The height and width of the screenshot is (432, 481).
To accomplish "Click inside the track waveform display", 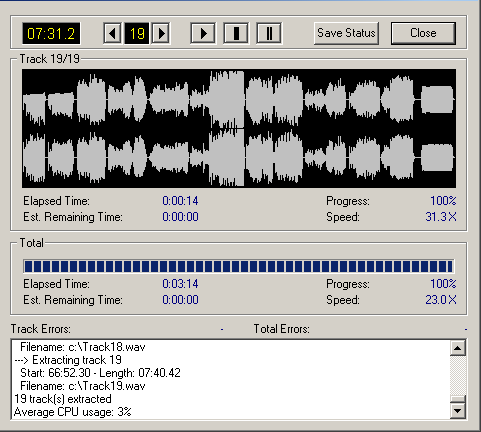I will [x=239, y=128].
